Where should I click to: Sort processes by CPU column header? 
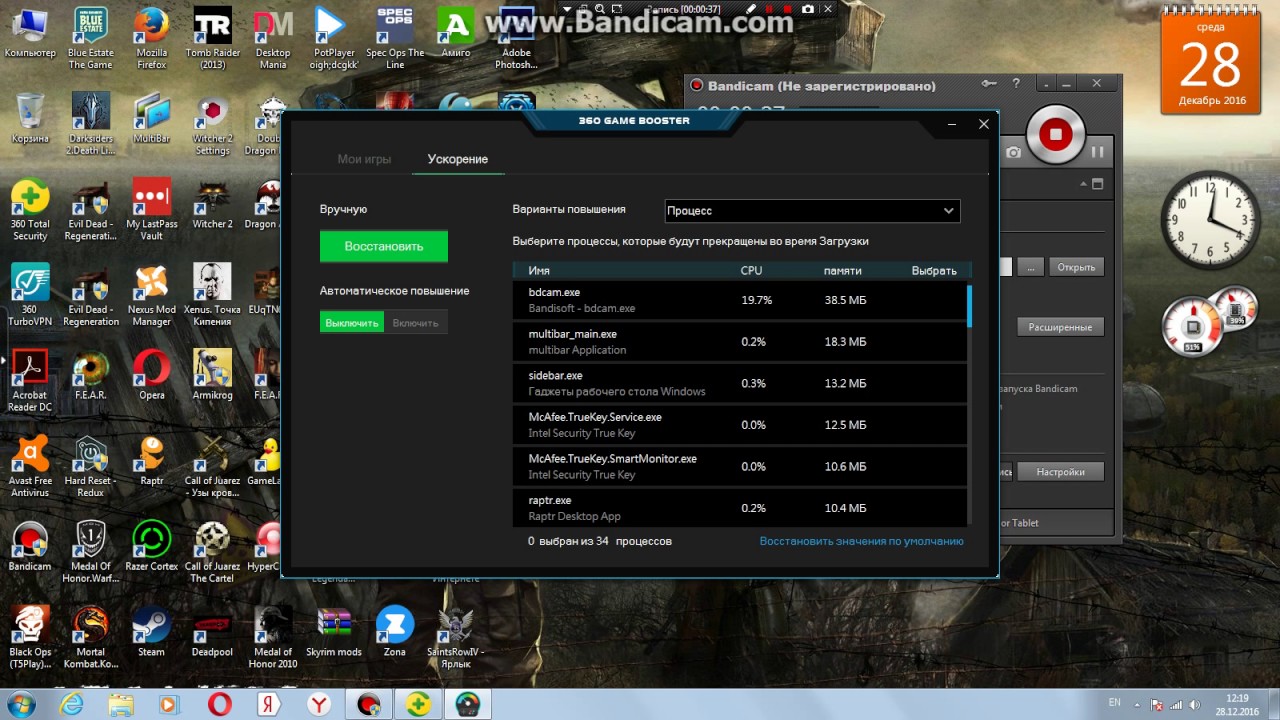(751, 270)
